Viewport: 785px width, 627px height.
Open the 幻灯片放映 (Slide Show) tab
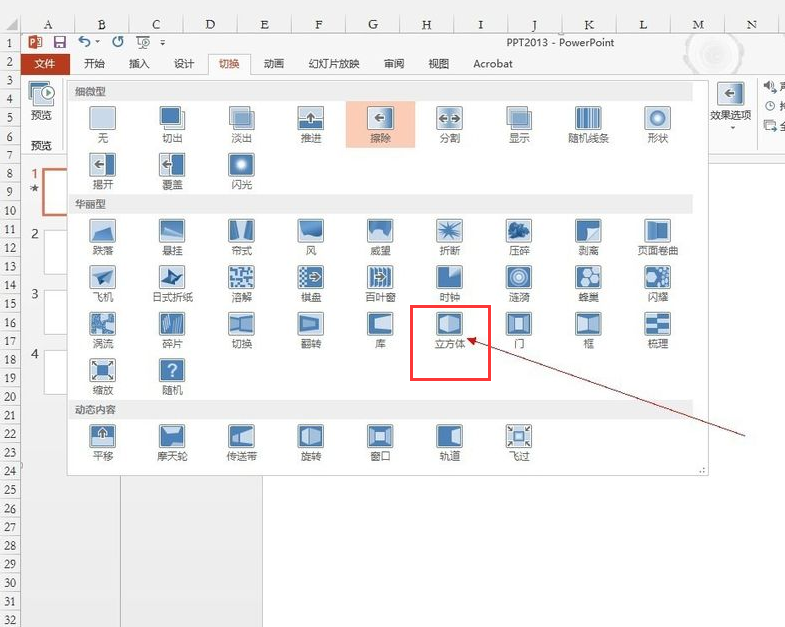[333, 64]
